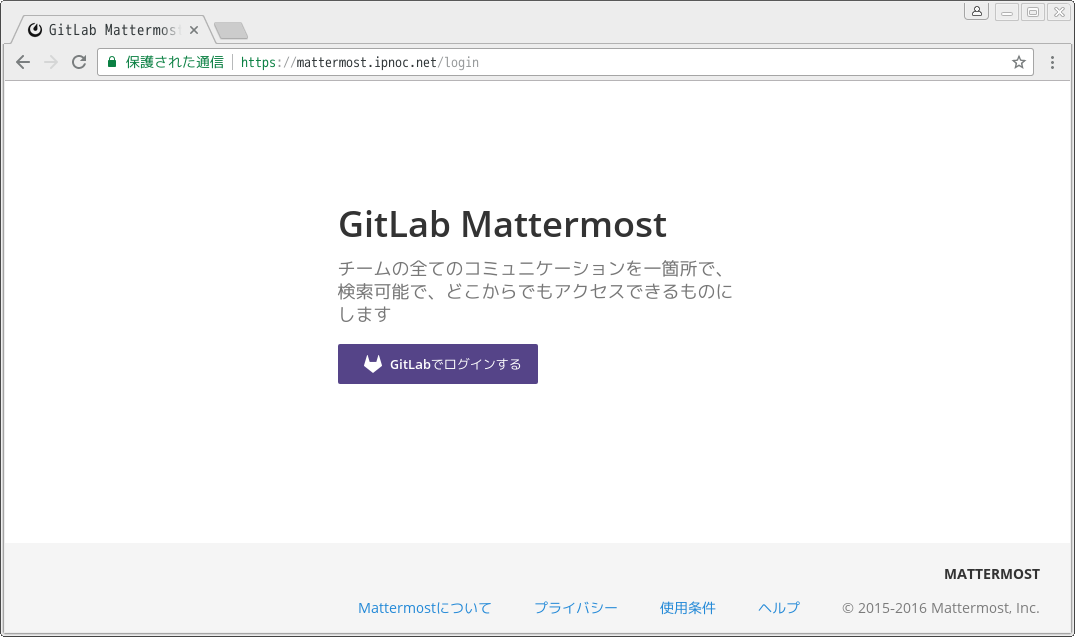Click the back navigation arrow
This screenshot has width=1075, height=637.
click(x=22, y=62)
